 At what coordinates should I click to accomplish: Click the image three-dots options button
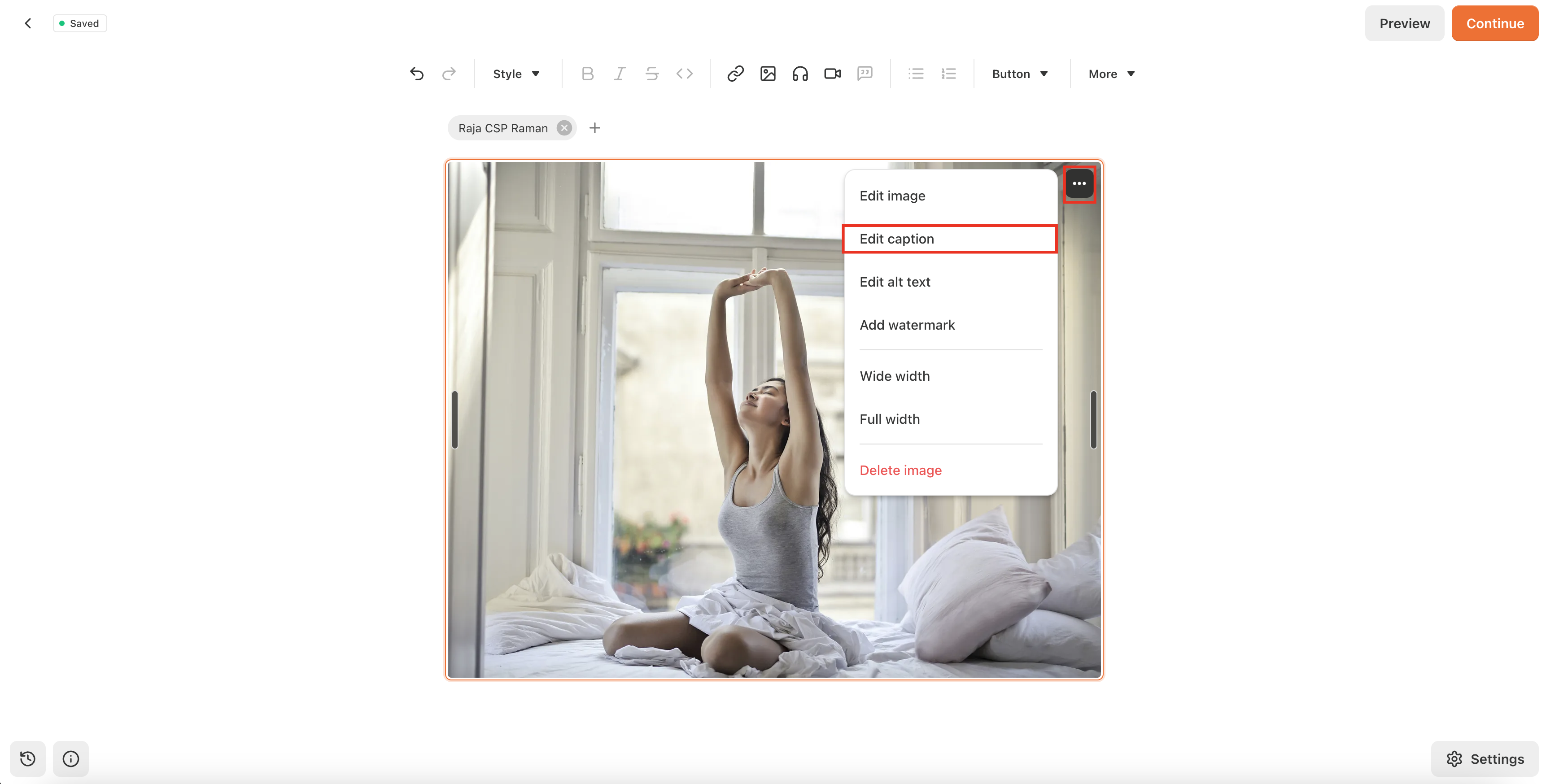pos(1079,183)
